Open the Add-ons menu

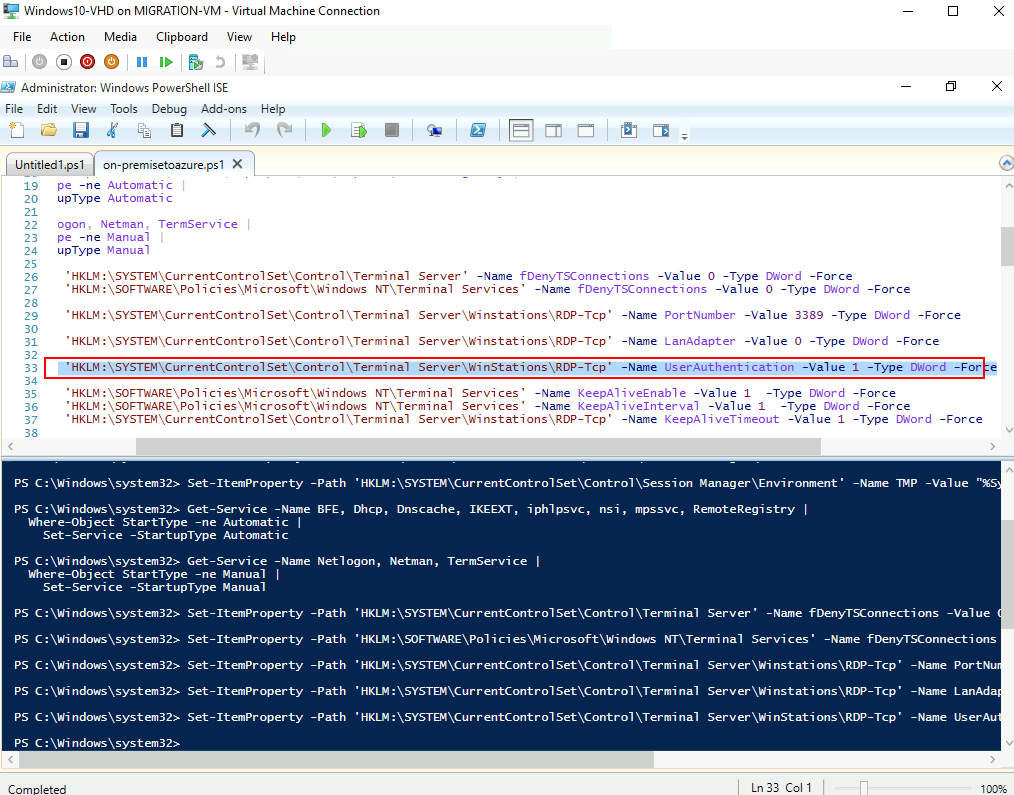224,109
